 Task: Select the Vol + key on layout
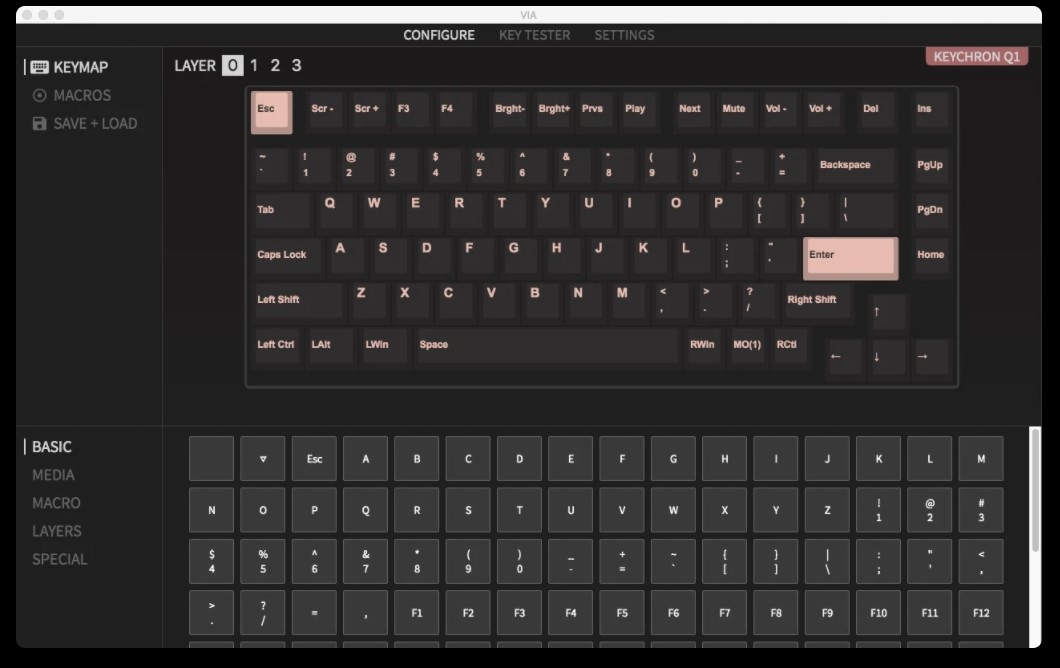point(823,110)
